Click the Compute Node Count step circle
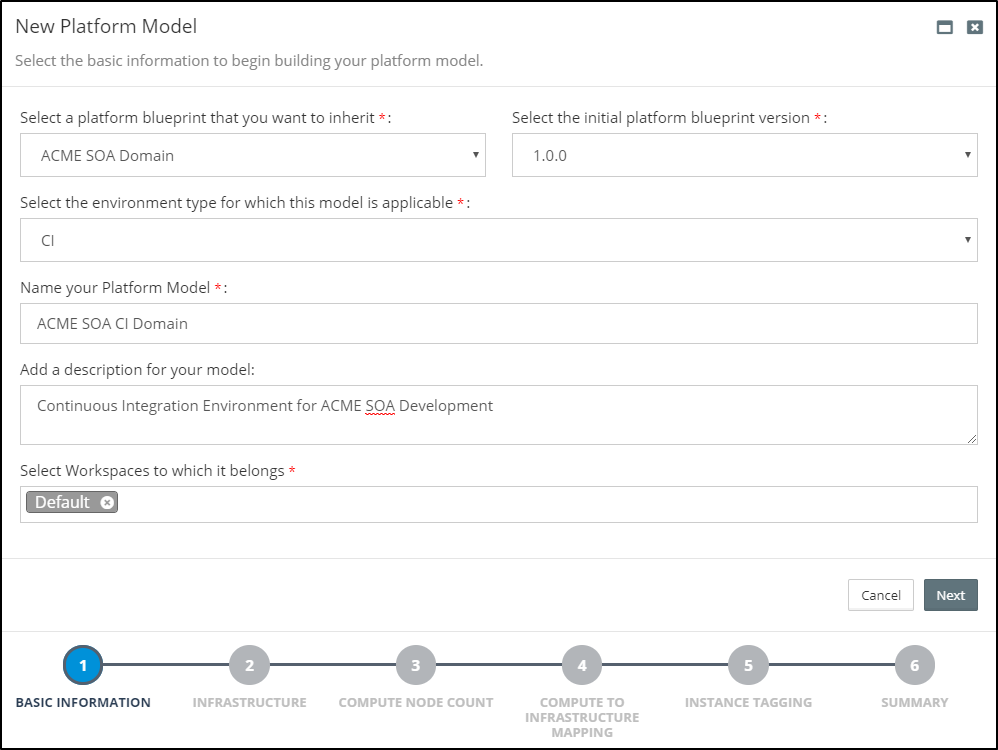 coord(415,664)
